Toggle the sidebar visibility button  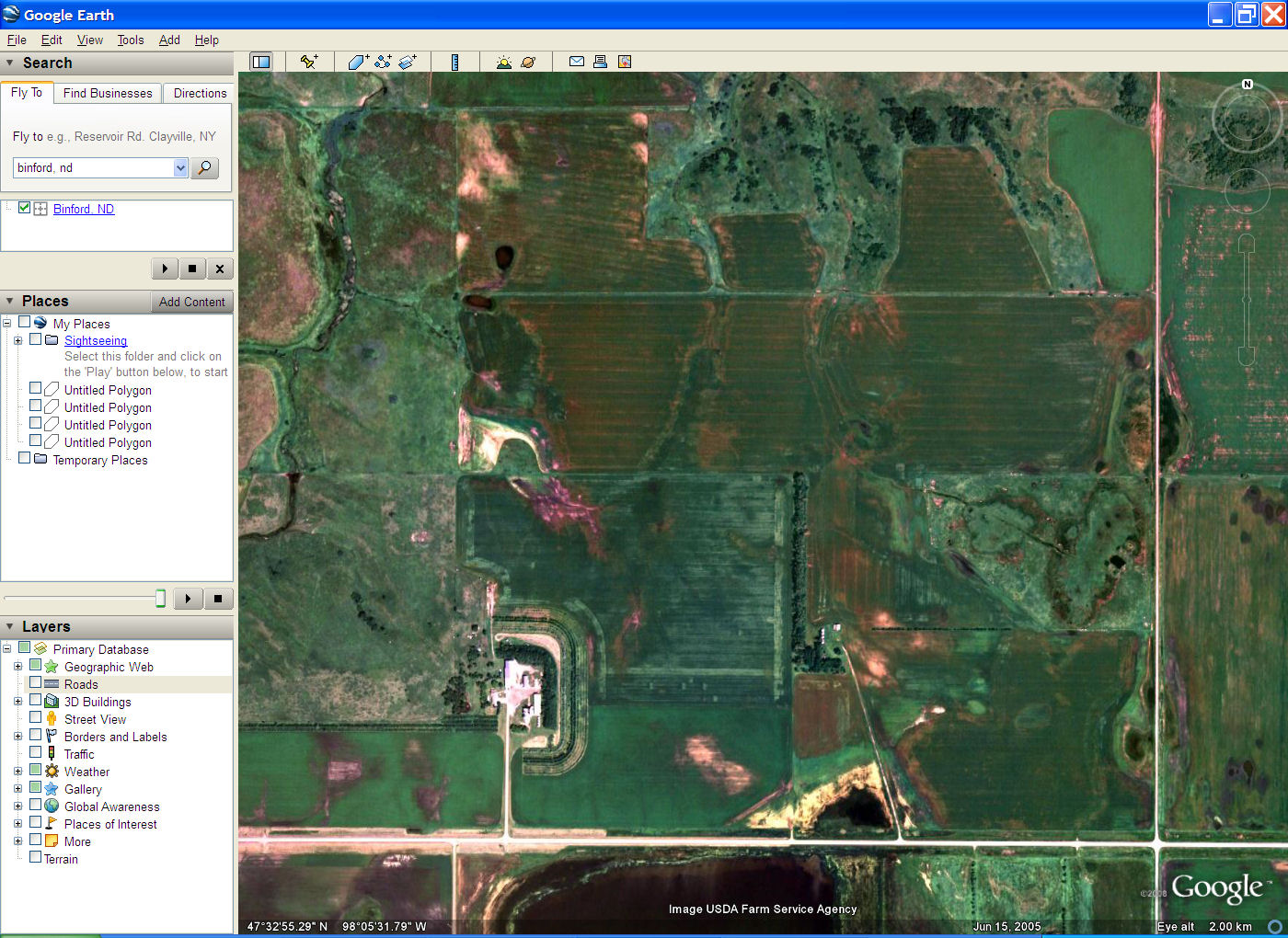click(x=261, y=62)
